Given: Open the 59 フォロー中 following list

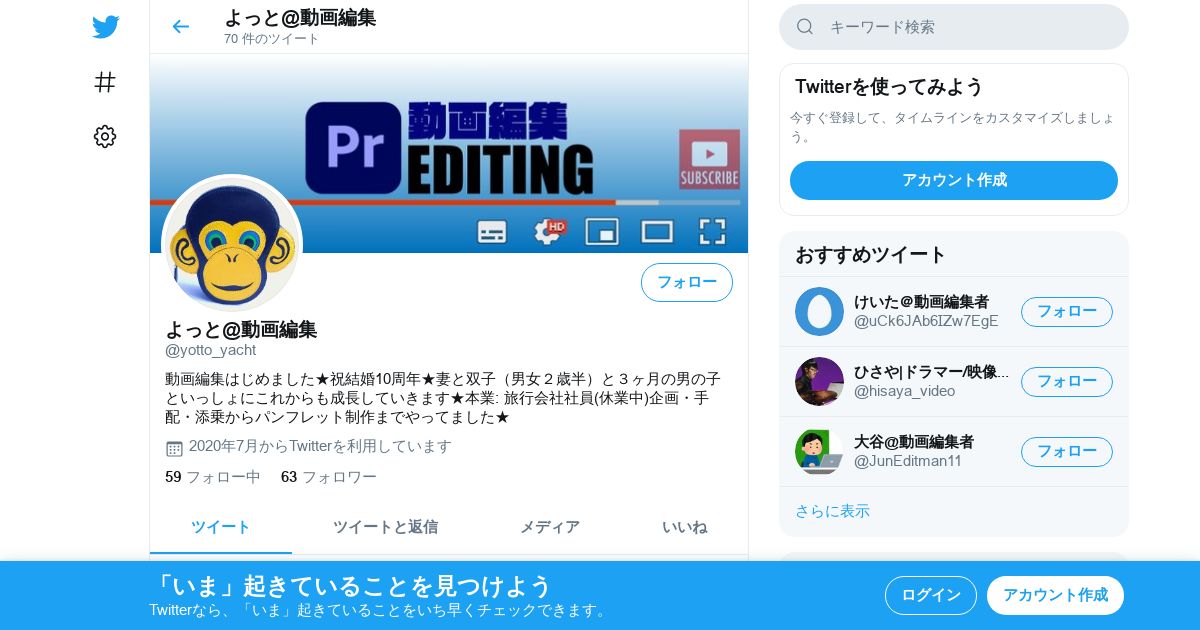Looking at the screenshot, I should pyautogui.click(x=213, y=477).
